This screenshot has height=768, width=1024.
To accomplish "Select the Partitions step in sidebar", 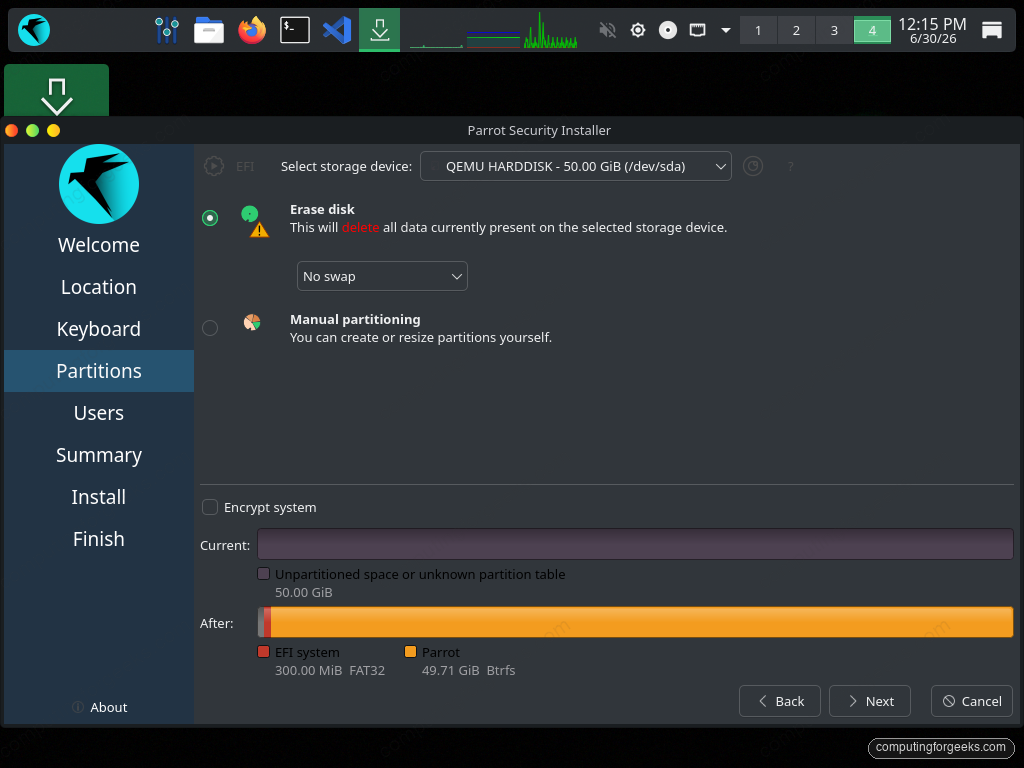I will [x=99, y=371].
